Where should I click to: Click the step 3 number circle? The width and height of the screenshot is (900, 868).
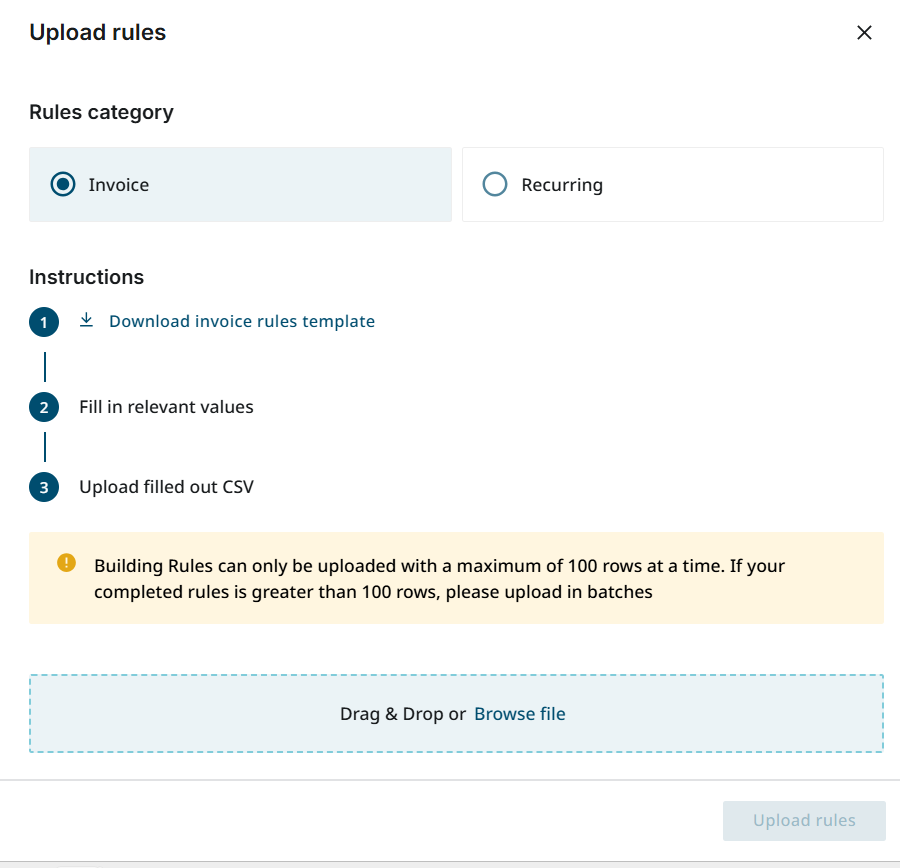(x=44, y=488)
